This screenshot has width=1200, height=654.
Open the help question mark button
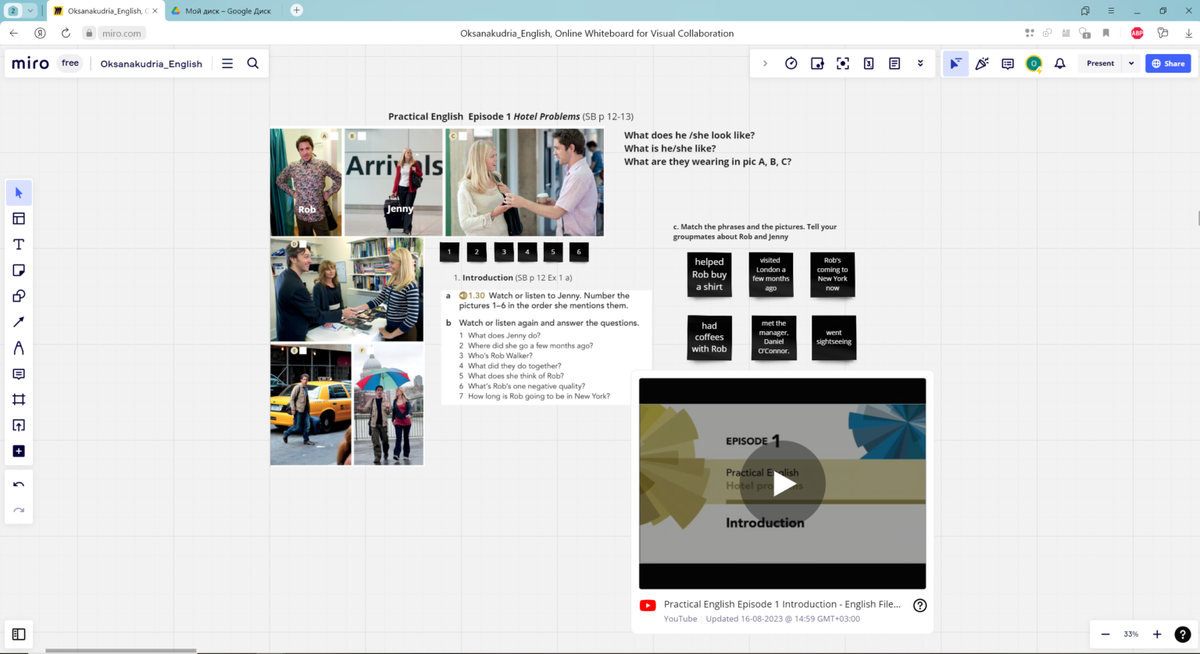click(1182, 634)
